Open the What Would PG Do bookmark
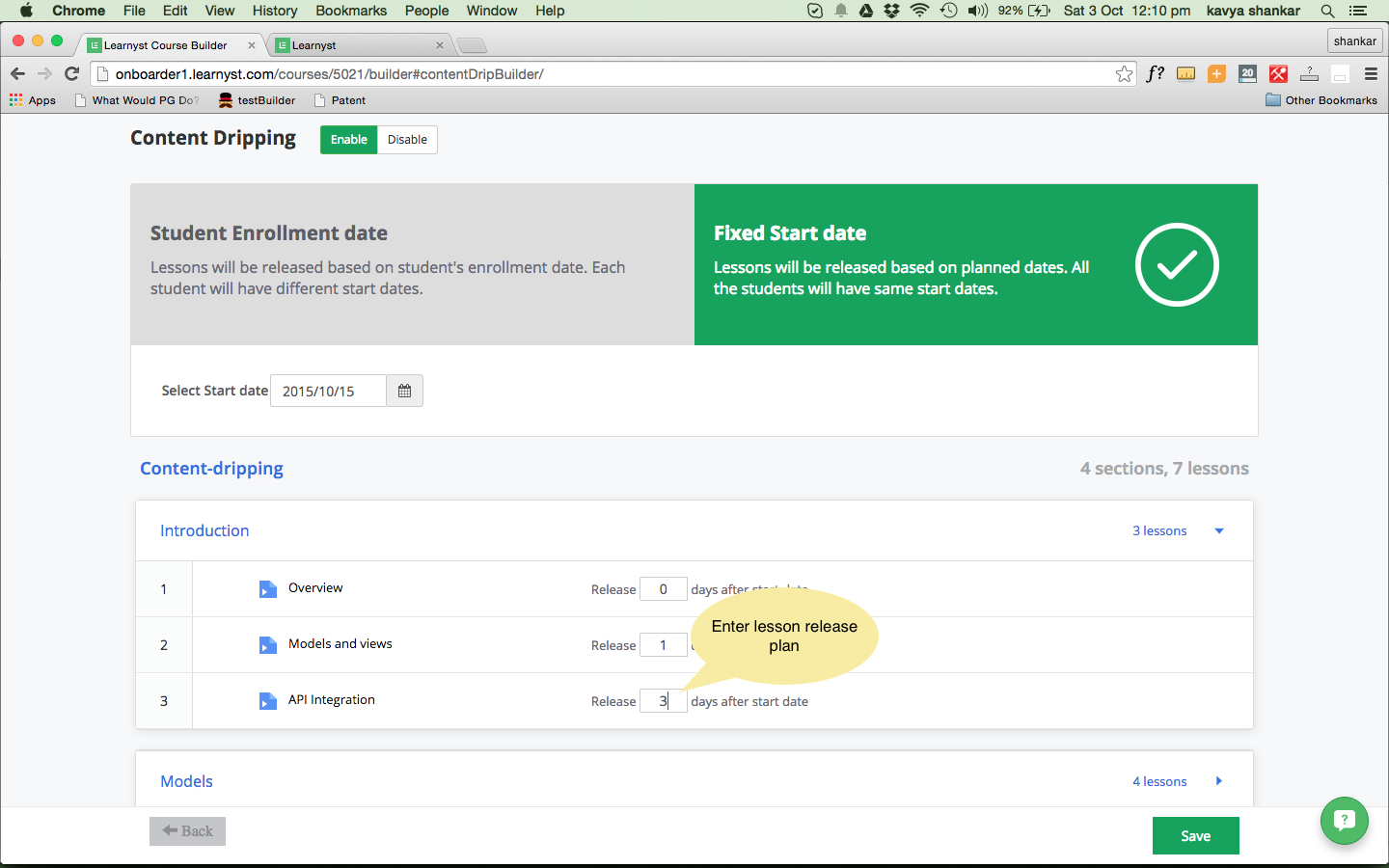The height and width of the screenshot is (868, 1389). pyautogui.click(x=137, y=100)
